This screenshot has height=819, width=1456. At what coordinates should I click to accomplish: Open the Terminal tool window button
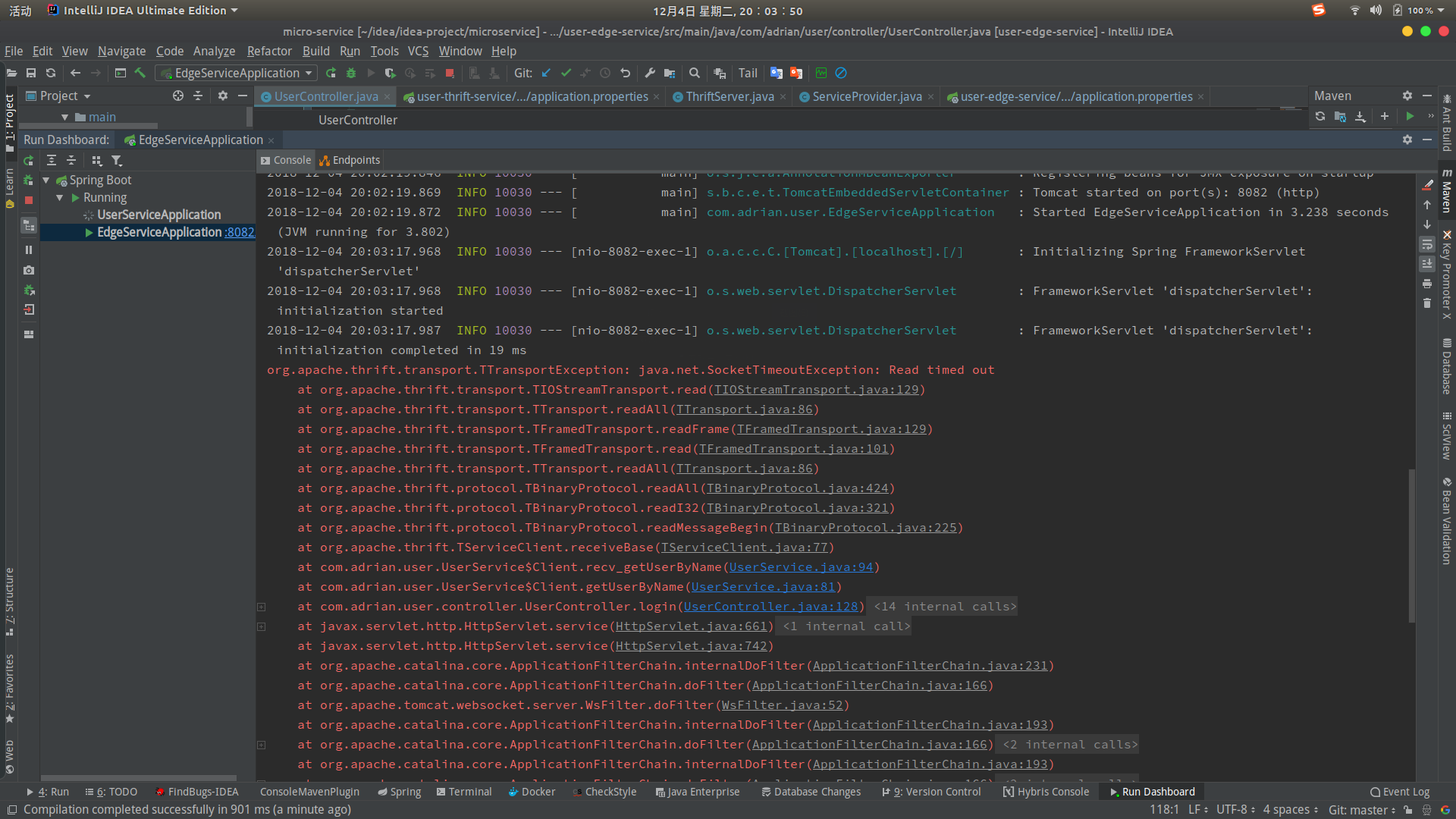point(464,792)
